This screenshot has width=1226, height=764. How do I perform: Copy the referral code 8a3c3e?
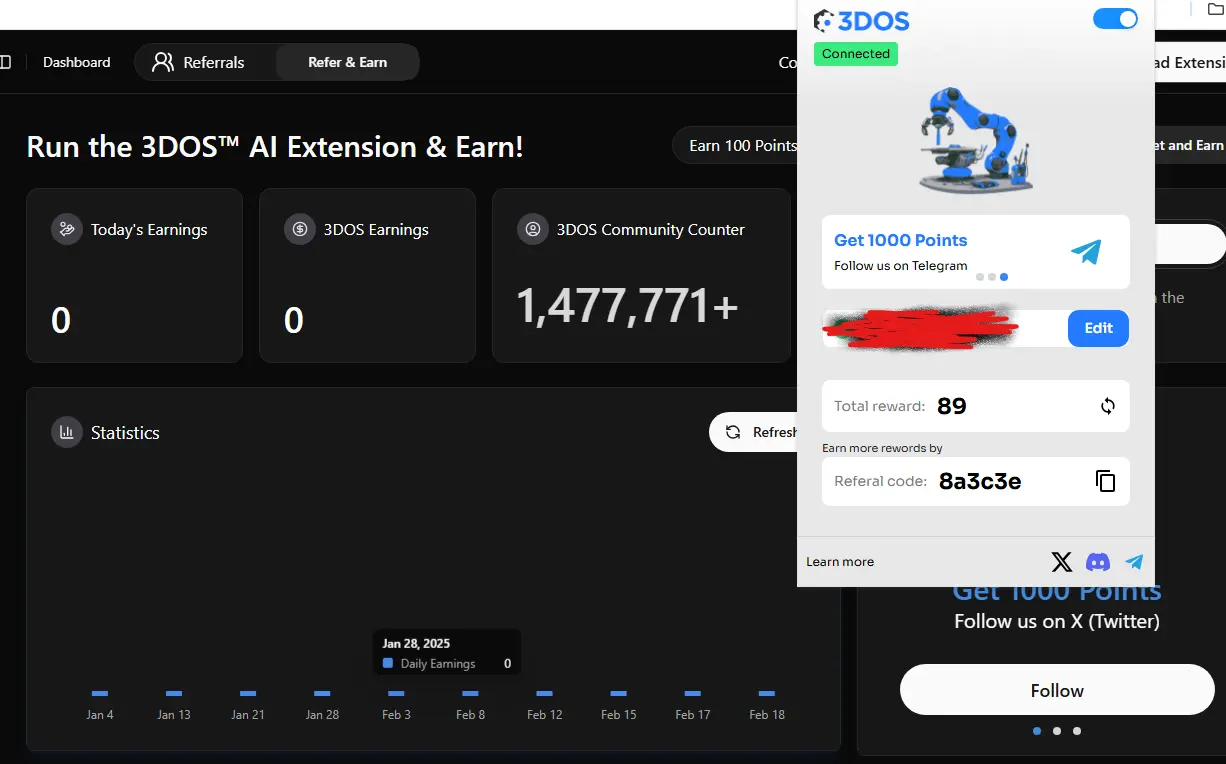(1105, 481)
